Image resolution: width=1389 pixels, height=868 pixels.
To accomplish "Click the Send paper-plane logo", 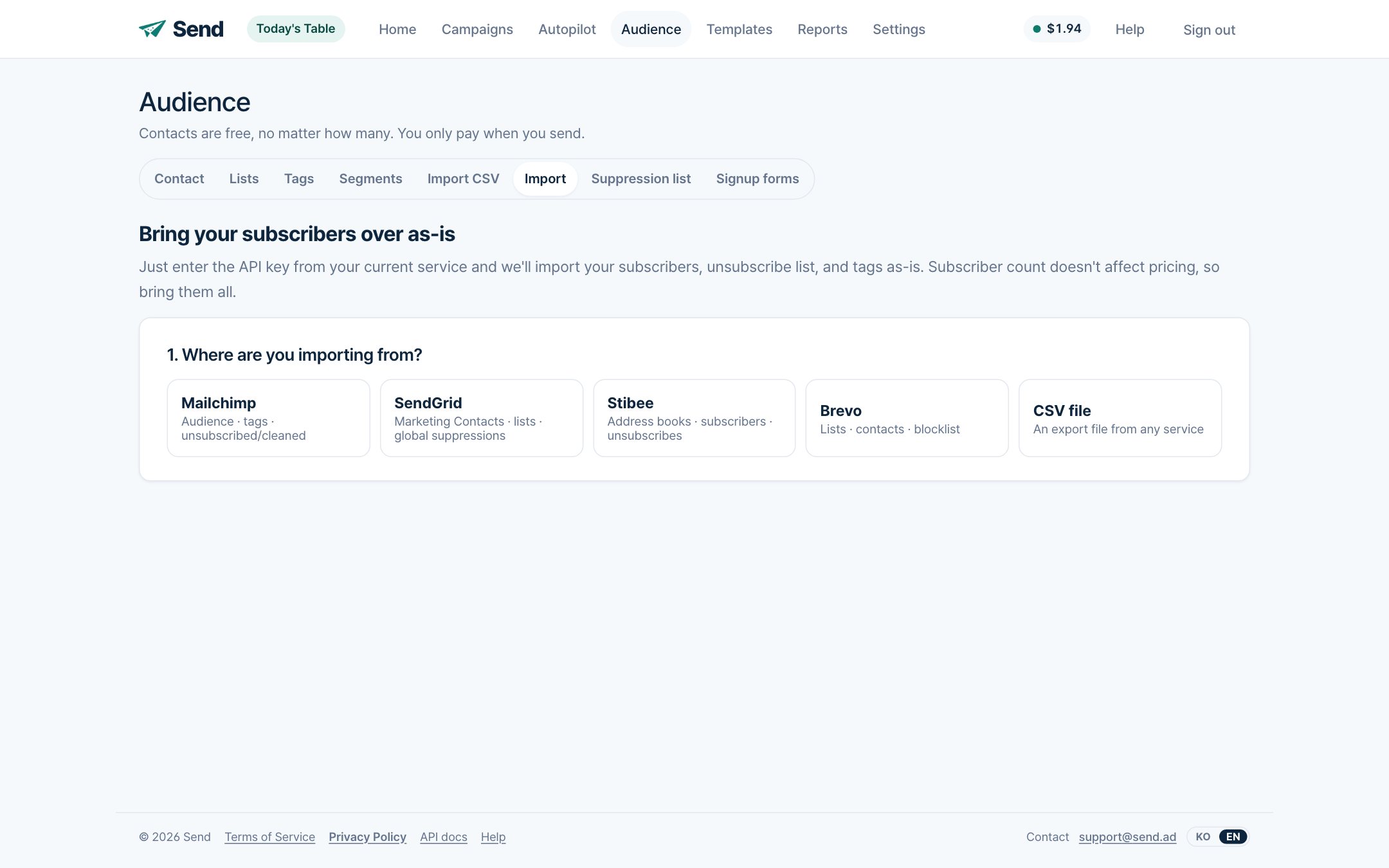I will (x=181, y=29).
